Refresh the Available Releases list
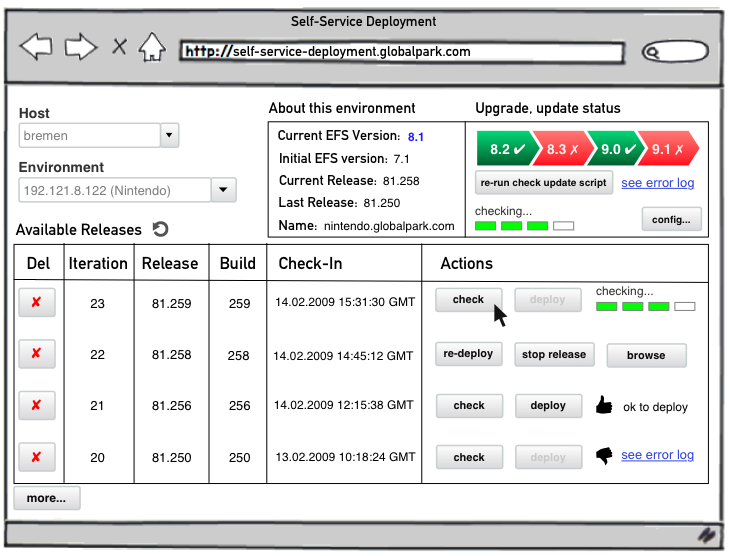This screenshot has width=730, height=556. 160,229
